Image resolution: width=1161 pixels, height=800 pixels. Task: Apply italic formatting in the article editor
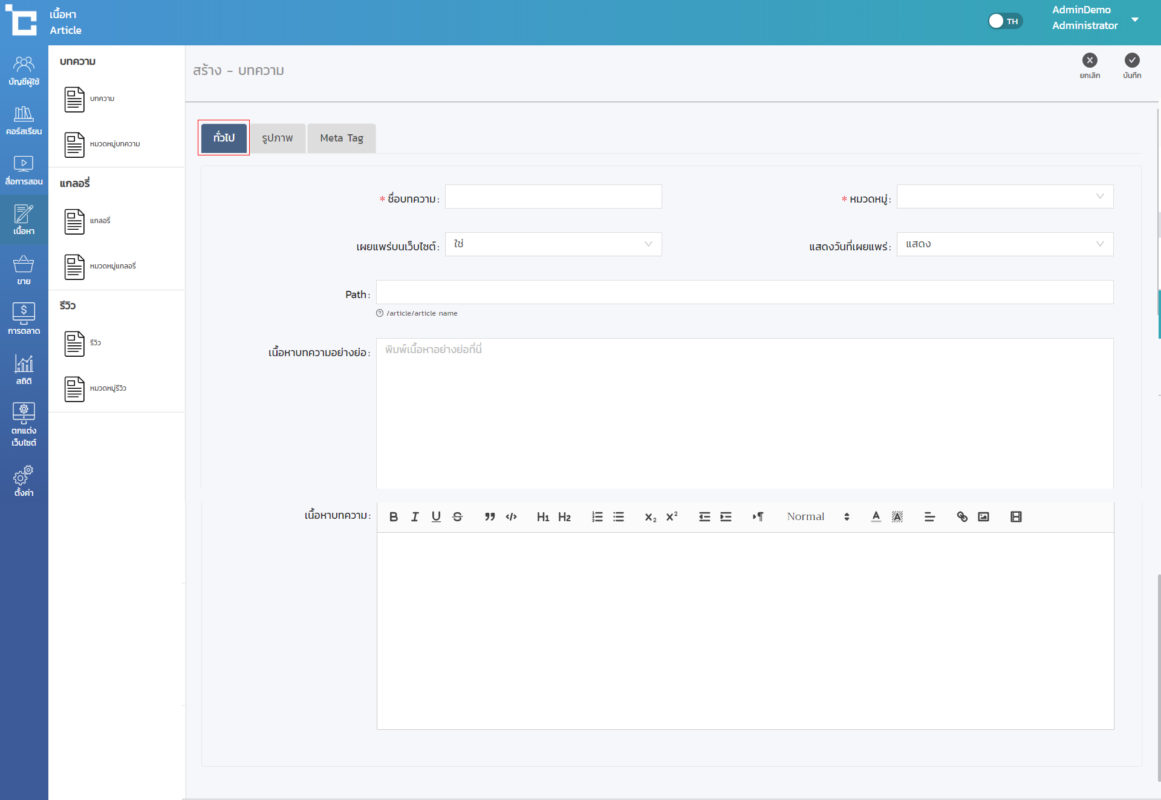pyautogui.click(x=414, y=517)
